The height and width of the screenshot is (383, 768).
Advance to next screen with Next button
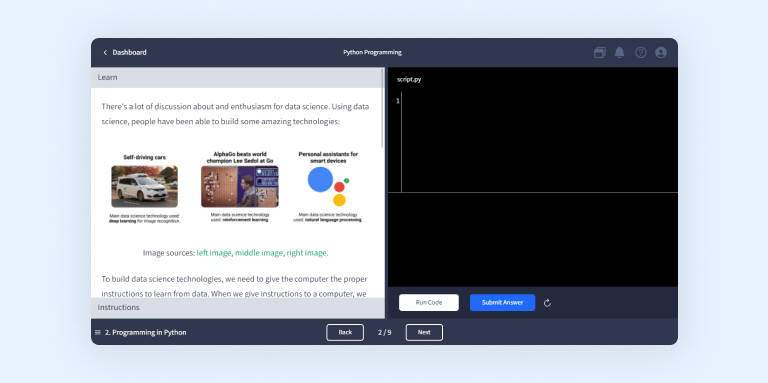click(424, 332)
